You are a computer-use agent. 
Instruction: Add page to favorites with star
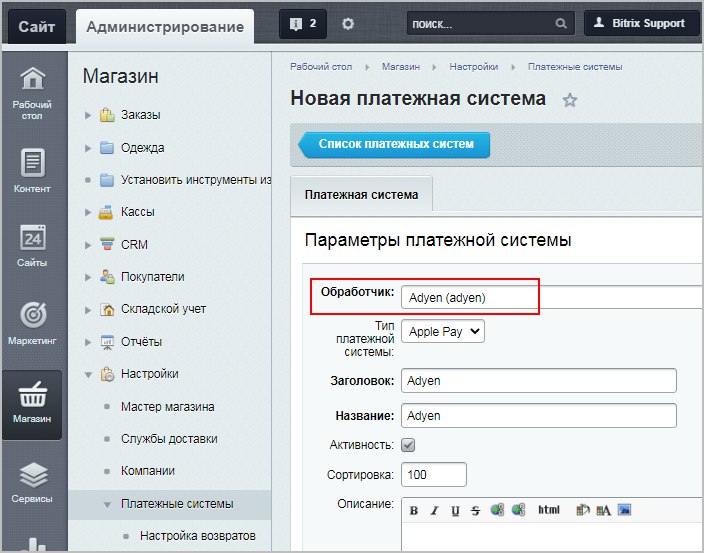(x=570, y=100)
